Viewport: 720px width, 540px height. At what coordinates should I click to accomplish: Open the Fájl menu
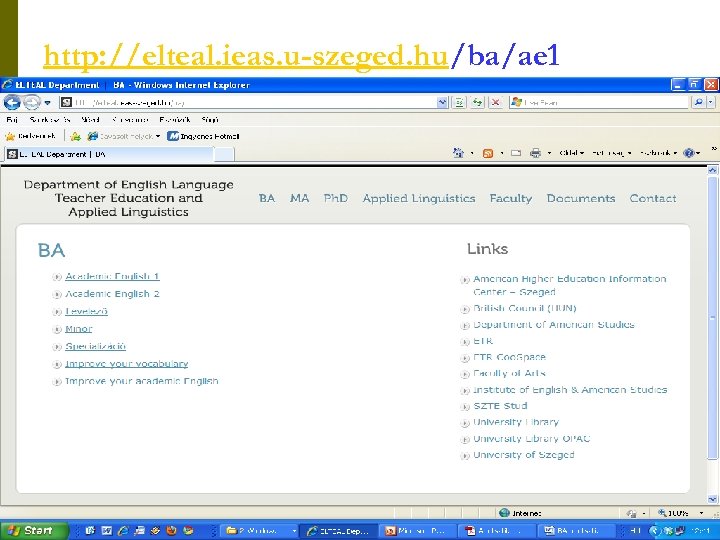[x=12, y=120]
